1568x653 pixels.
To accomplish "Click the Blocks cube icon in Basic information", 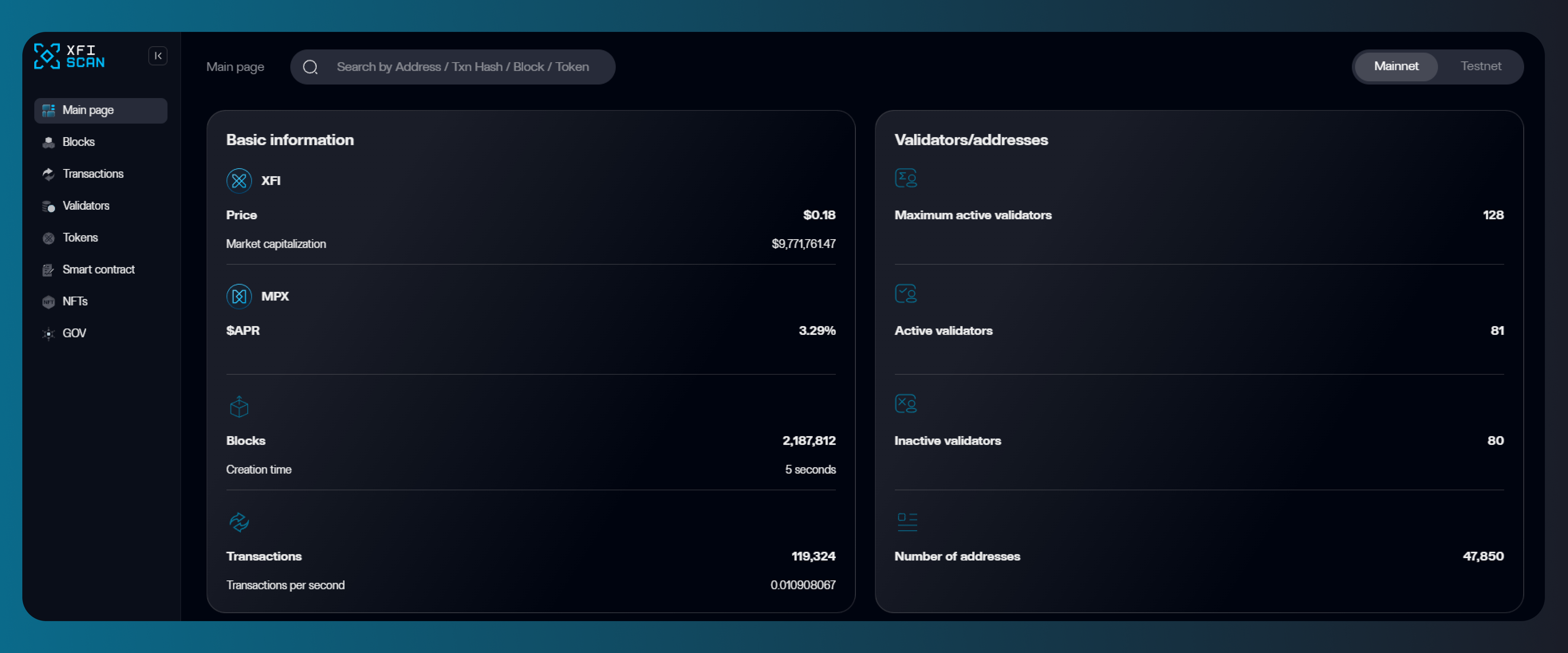I will click(x=239, y=407).
